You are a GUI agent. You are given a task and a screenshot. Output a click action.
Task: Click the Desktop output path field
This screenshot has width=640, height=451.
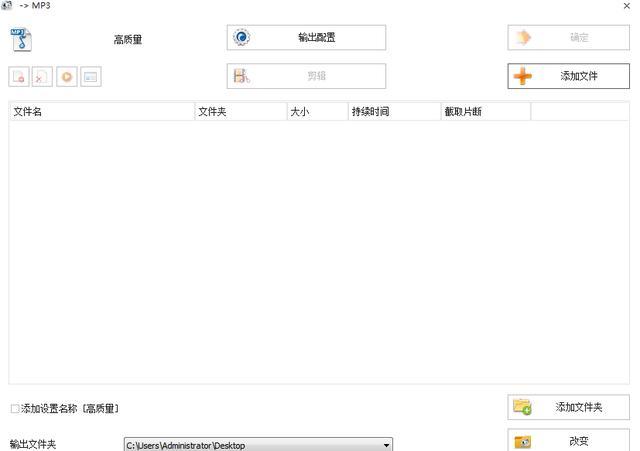250,445
